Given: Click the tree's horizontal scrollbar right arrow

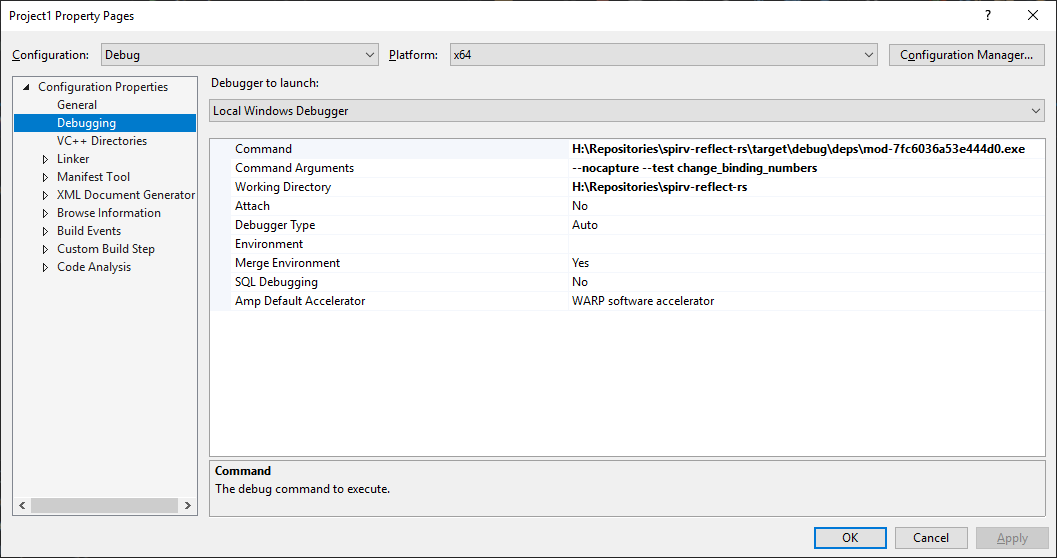Looking at the screenshot, I should coord(187,505).
